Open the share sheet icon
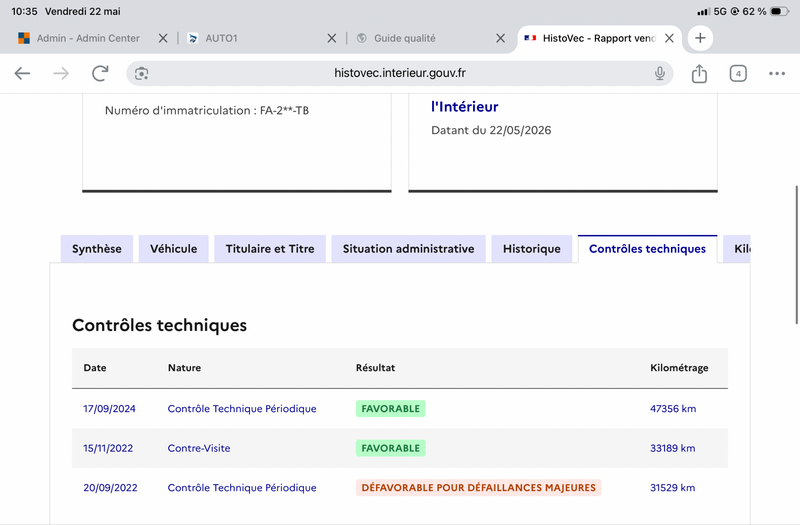 699,73
